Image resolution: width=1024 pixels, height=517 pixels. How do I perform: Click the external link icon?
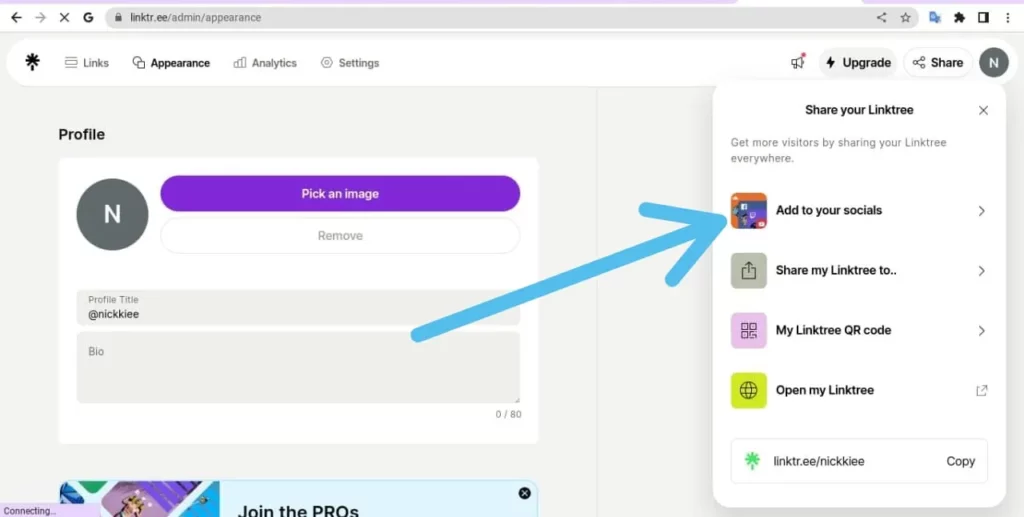[x=981, y=390]
